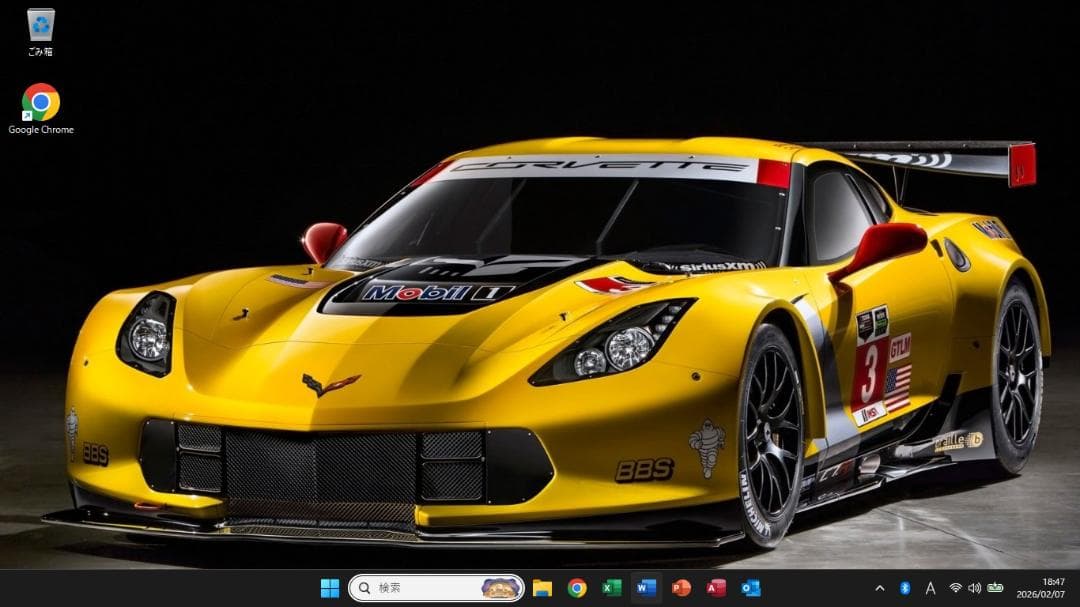Open the volume slider from the speaker icon
Screen dimensions: 1080x607
[976, 588]
